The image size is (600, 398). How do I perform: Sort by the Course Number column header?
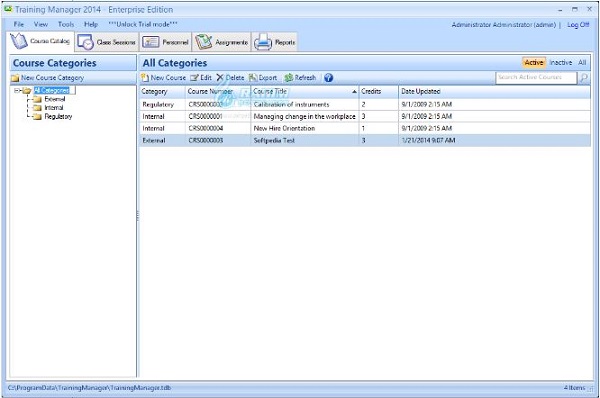point(218,91)
